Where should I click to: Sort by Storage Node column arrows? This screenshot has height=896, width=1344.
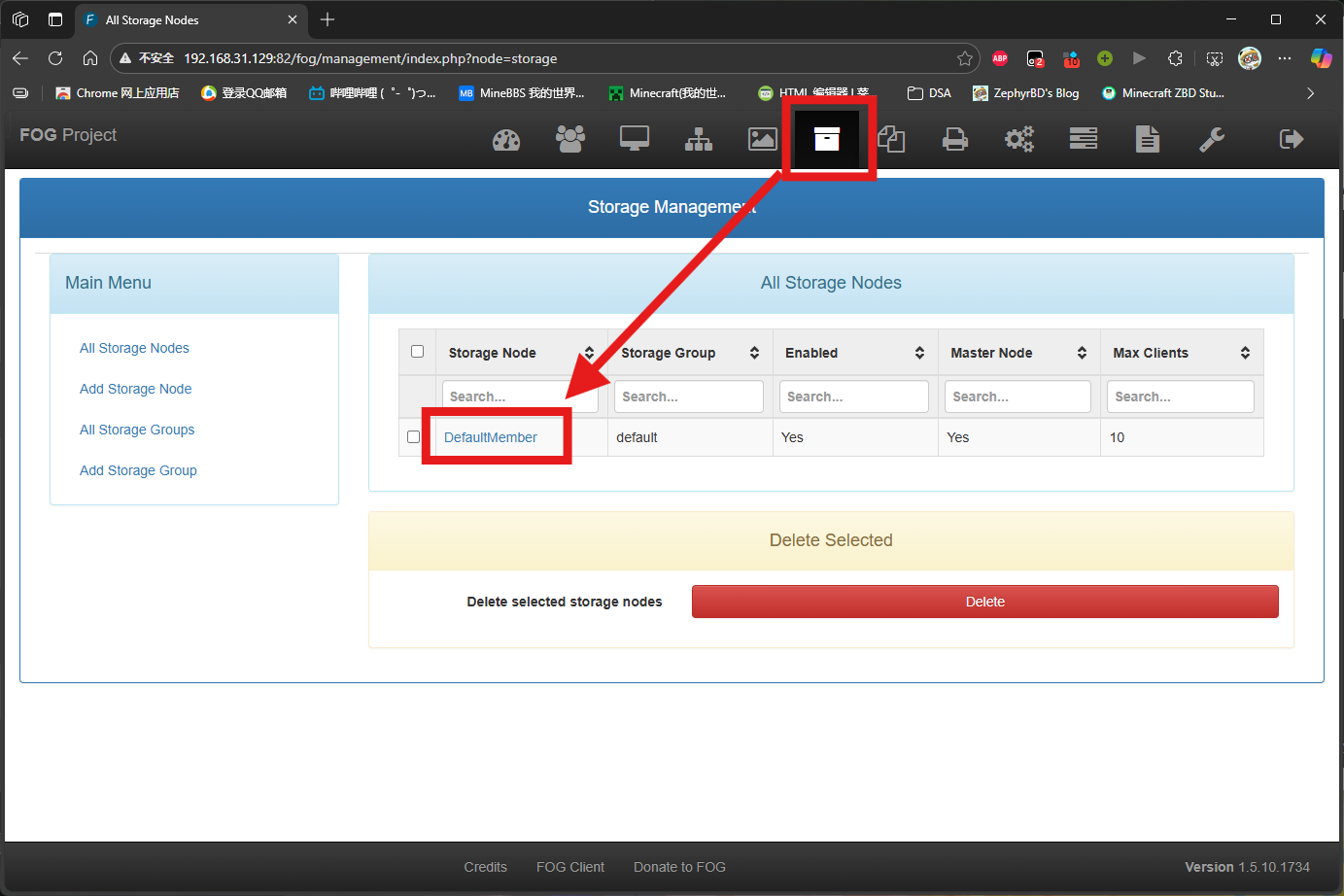pos(589,353)
